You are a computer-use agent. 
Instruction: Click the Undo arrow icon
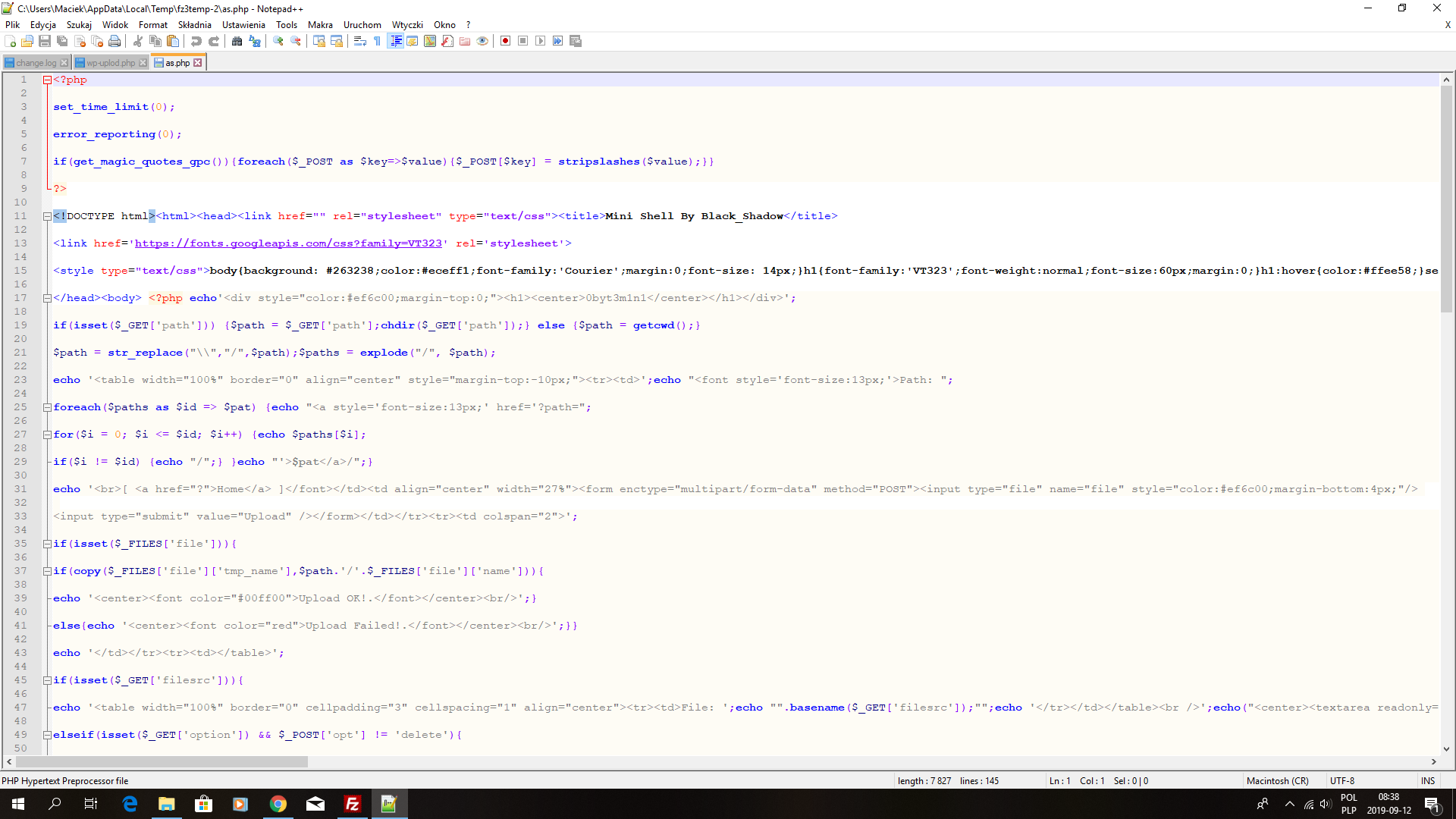click(x=196, y=41)
